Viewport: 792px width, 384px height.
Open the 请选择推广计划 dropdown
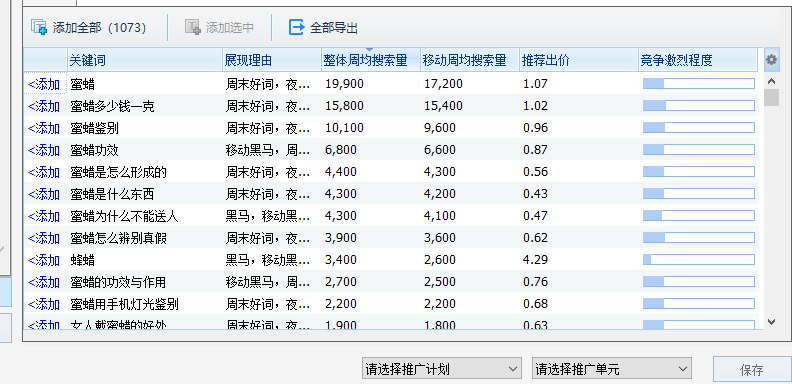441,369
